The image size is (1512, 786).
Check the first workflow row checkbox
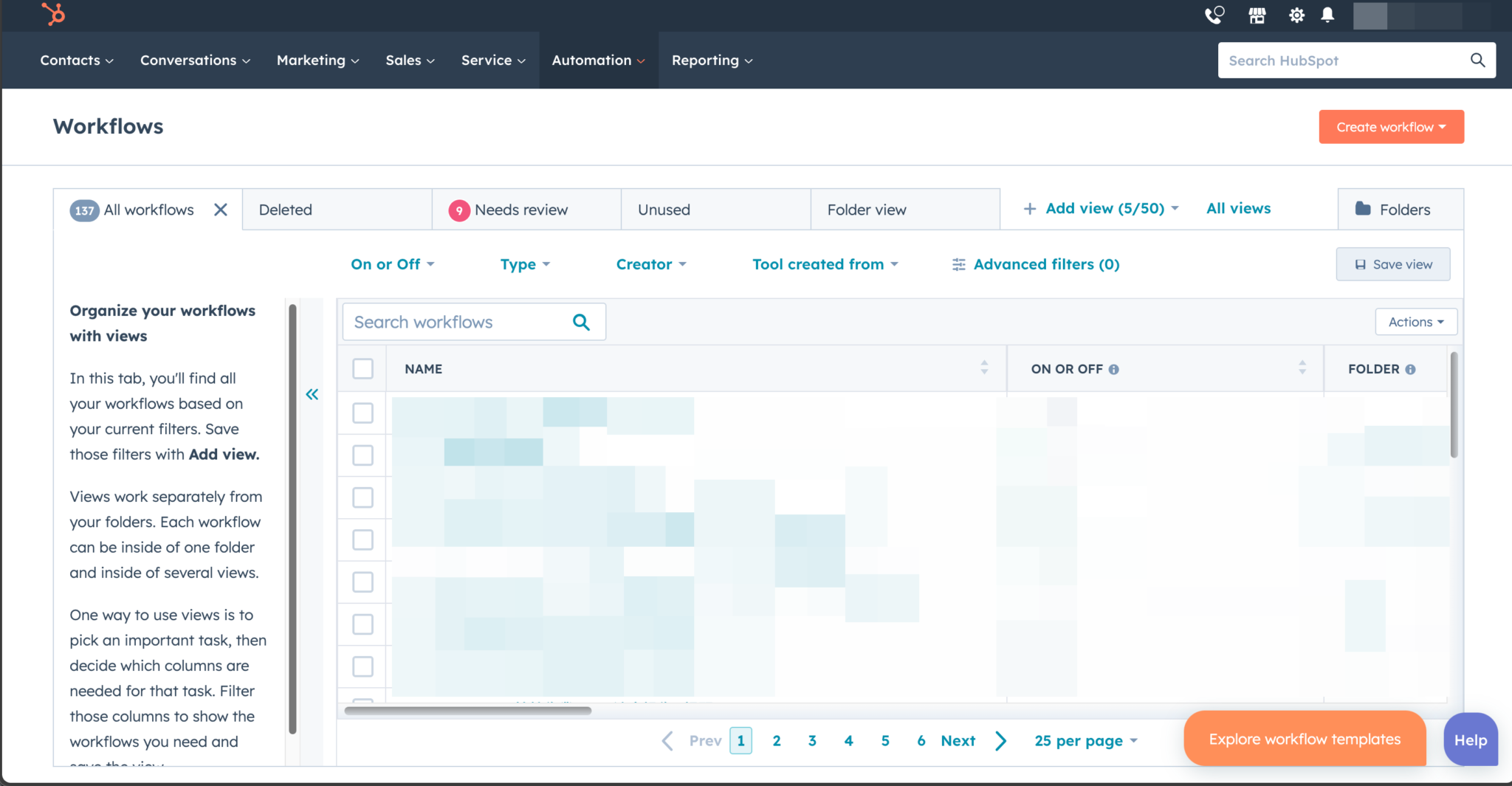point(362,413)
